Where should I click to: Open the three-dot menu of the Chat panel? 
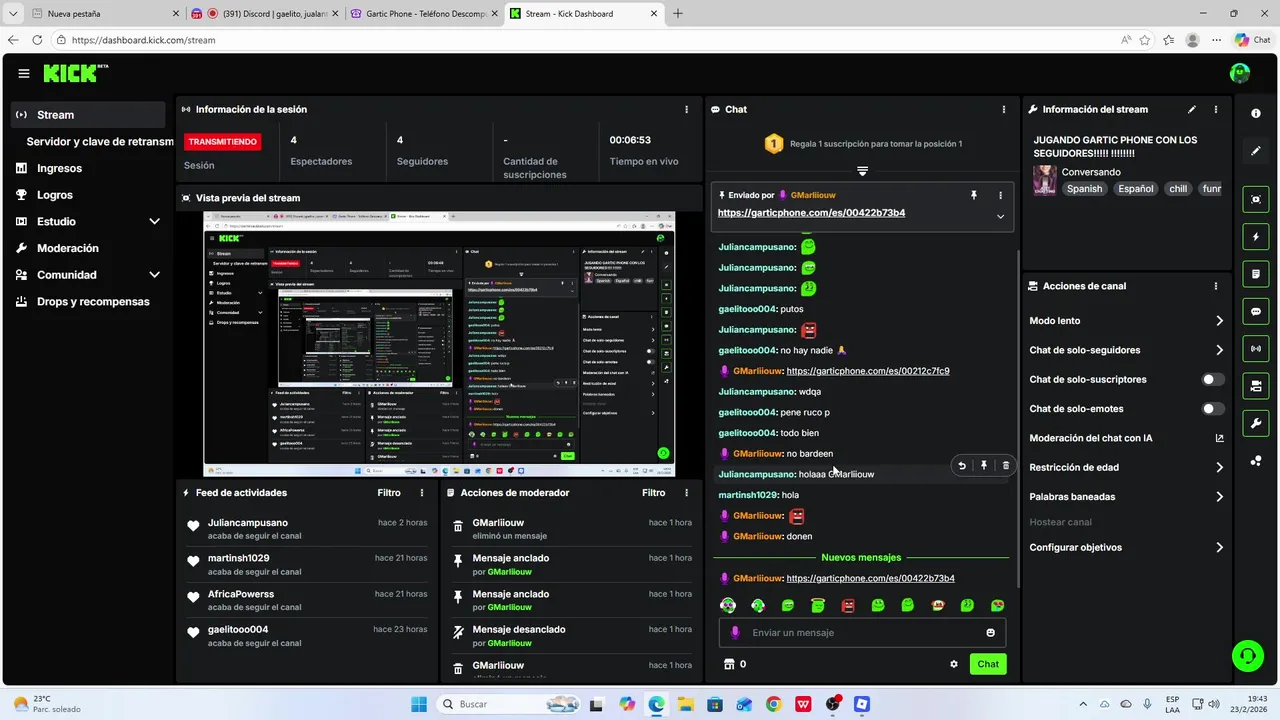click(1004, 109)
